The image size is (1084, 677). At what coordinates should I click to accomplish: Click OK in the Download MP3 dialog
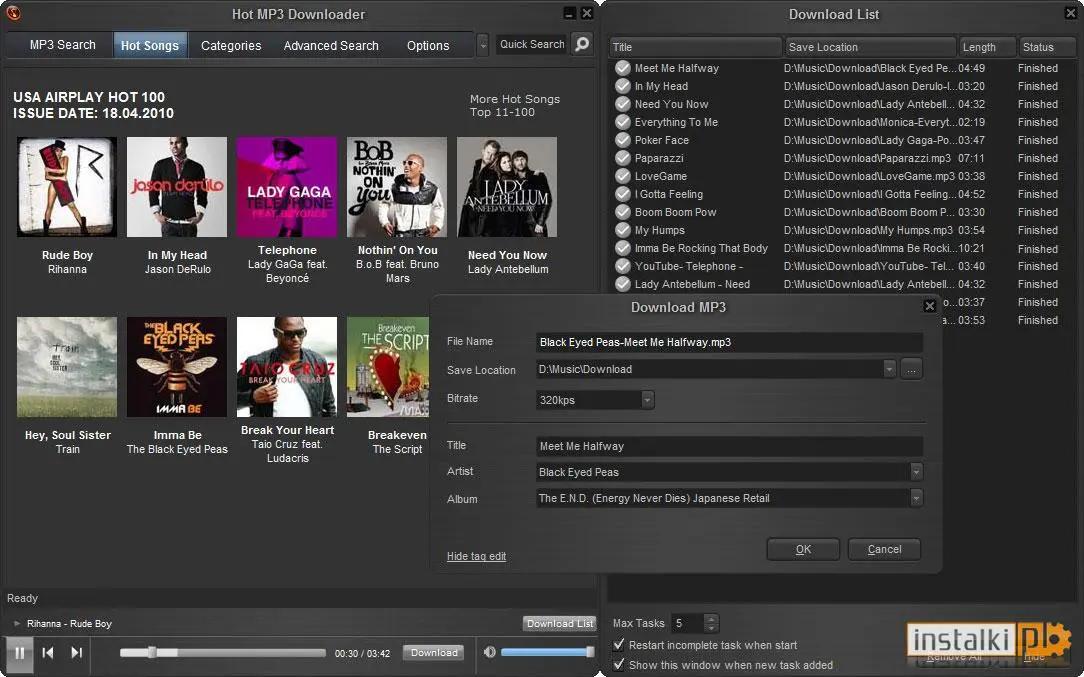tap(803, 549)
